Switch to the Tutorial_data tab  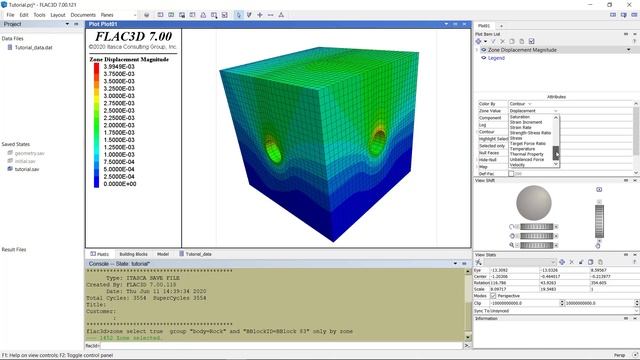pyautogui.click(x=196, y=254)
